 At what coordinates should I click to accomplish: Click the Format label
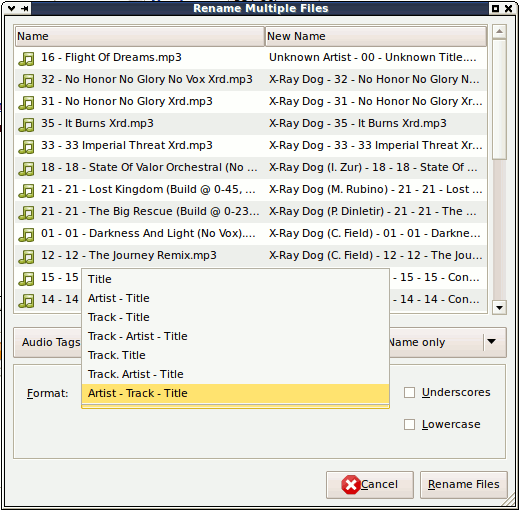pos(47,393)
